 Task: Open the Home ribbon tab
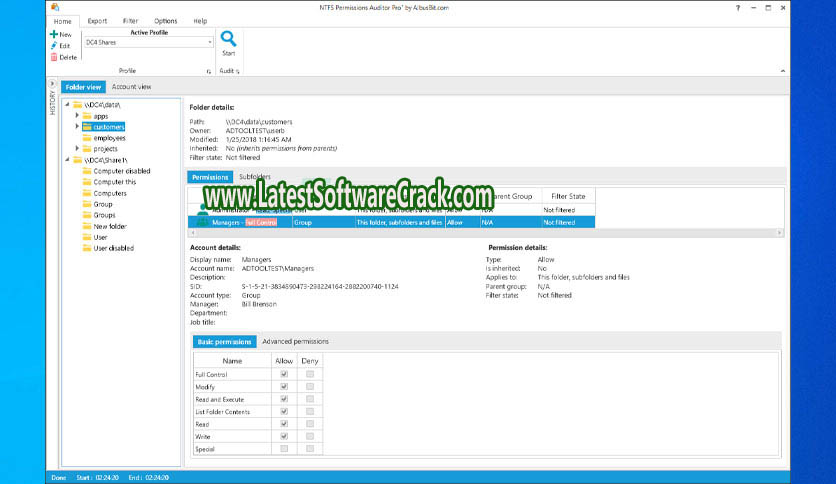click(x=62, y=21)
